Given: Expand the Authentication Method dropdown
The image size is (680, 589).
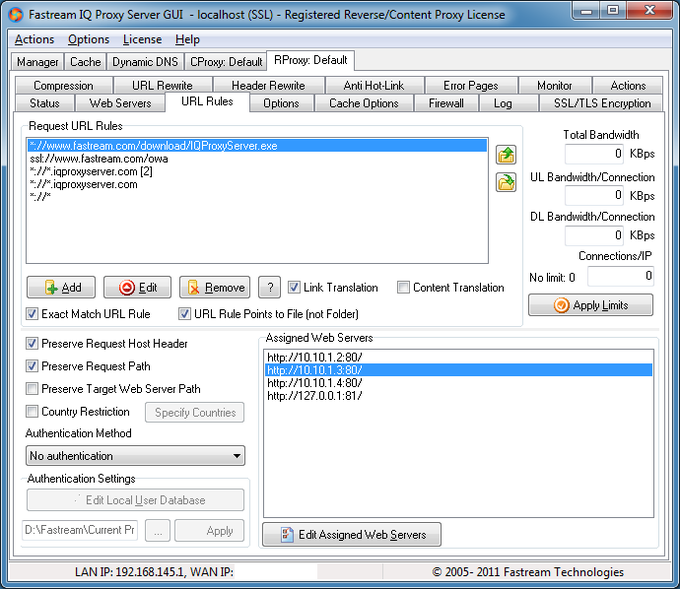Looking at the screenshot, I should pos(135,456).
